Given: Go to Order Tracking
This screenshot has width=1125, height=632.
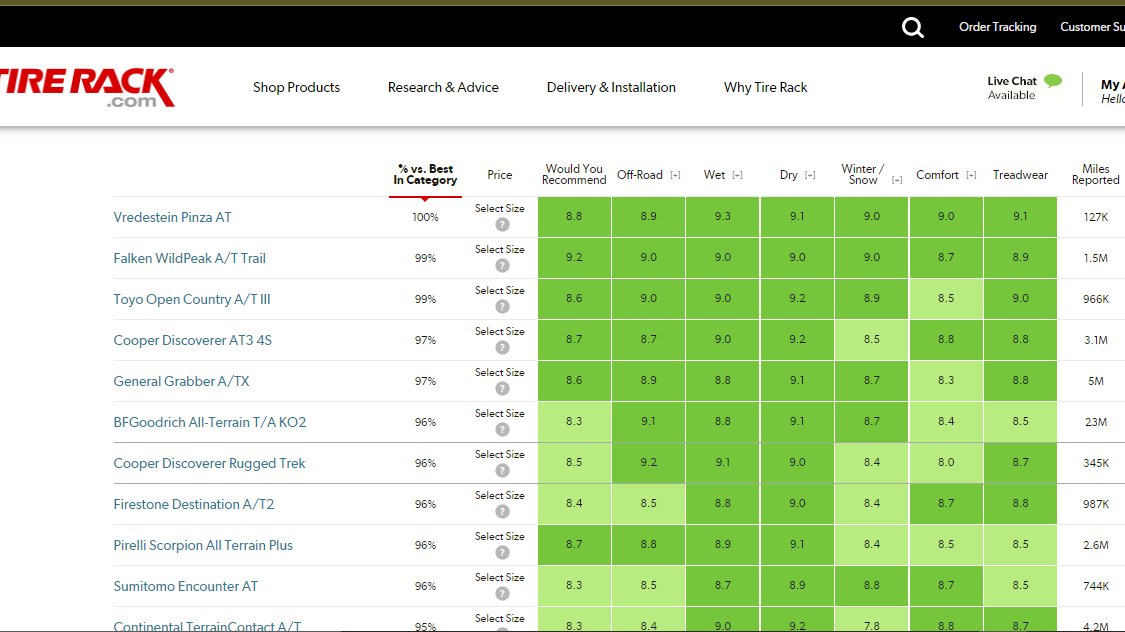Looking at the screenshot, I should tap(997, 27).
